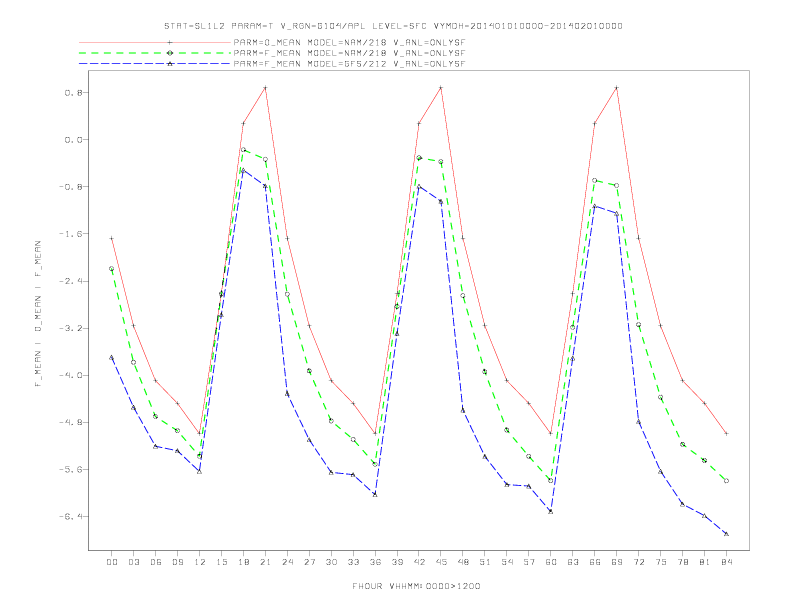Click the green circle data point at hour 00

tap(112, 269)
